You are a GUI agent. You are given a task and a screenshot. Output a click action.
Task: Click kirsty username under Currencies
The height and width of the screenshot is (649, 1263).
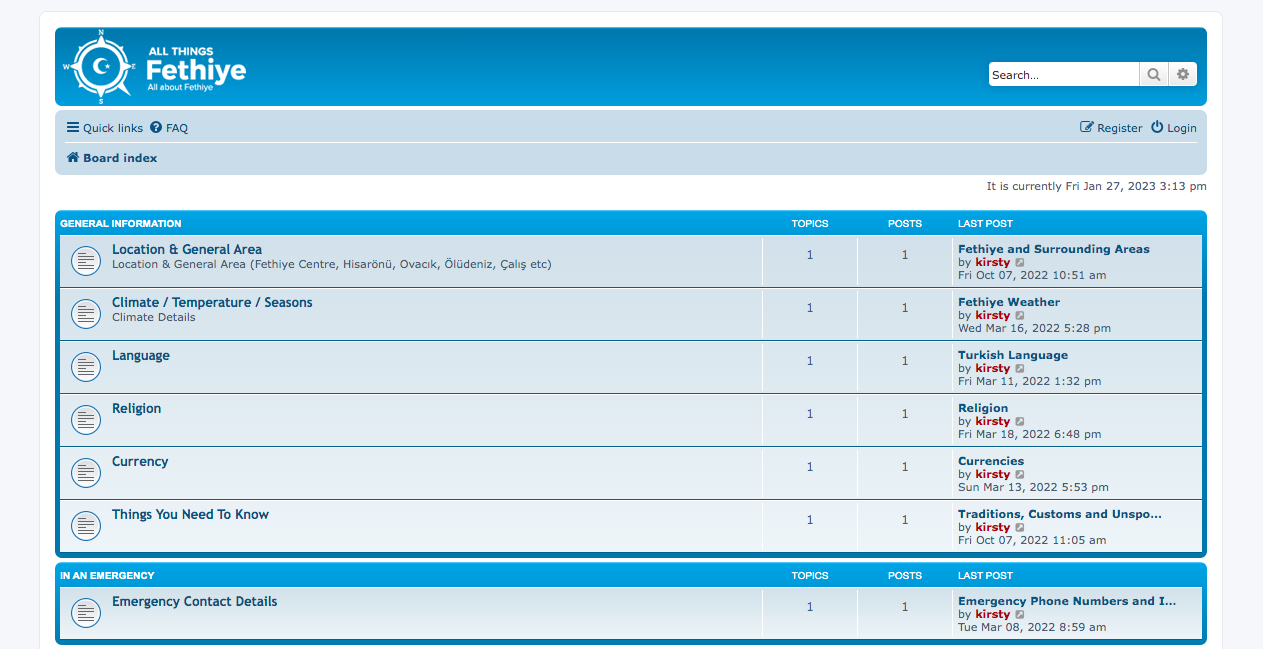[x=993, y=474]
